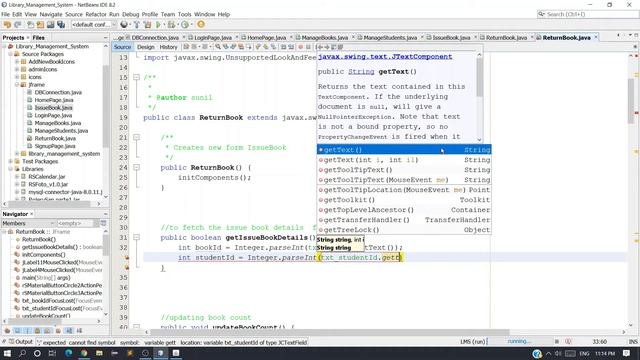
Task: Open Windows search from taskbar
Action: [x=22, y=353]
